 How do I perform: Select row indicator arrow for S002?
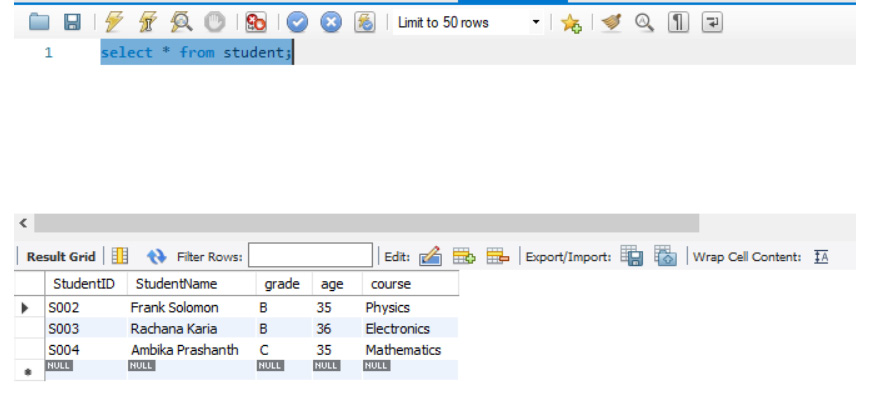click(x=24, y=308)
